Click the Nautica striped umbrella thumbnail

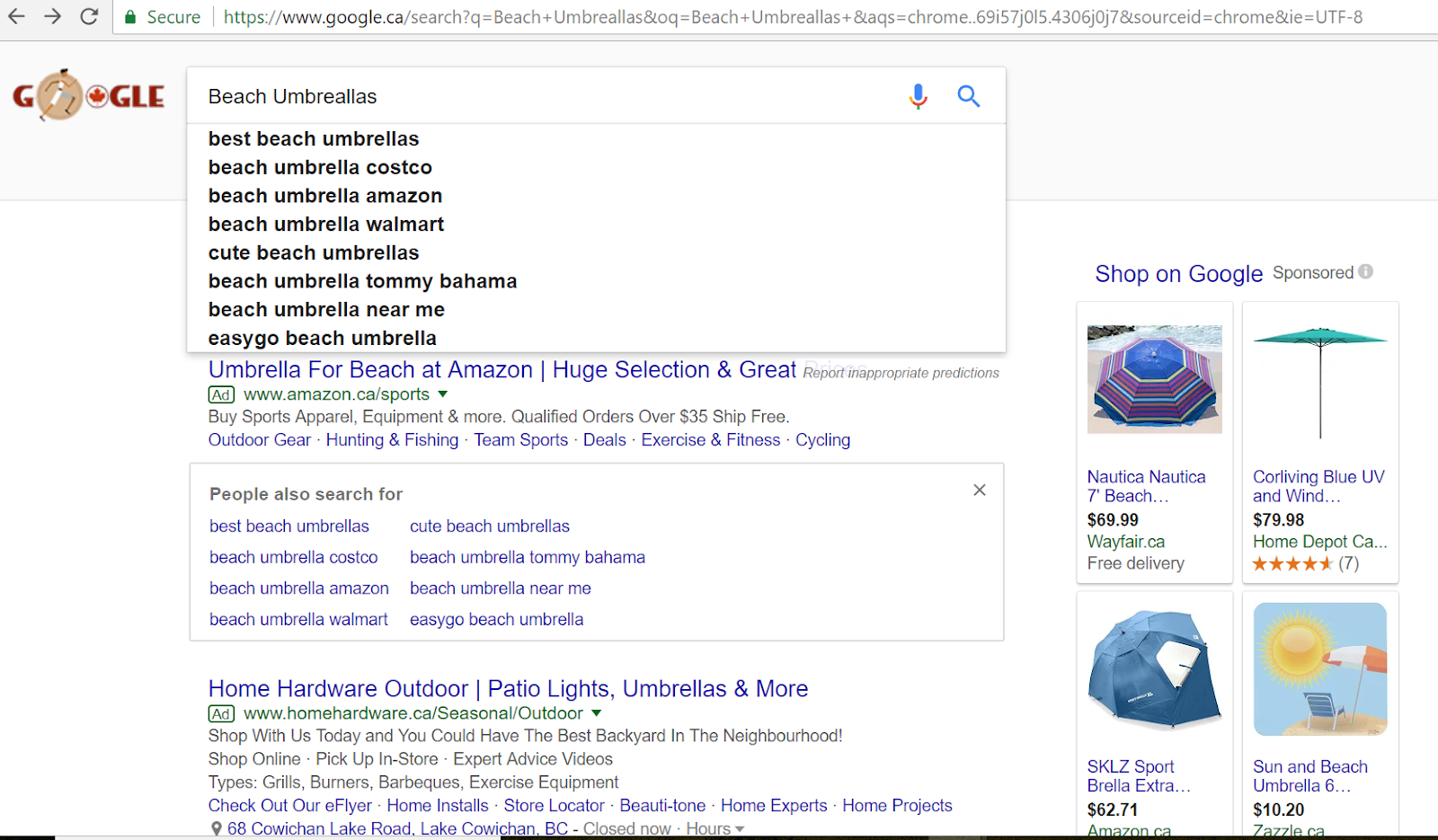[1155, 379]
